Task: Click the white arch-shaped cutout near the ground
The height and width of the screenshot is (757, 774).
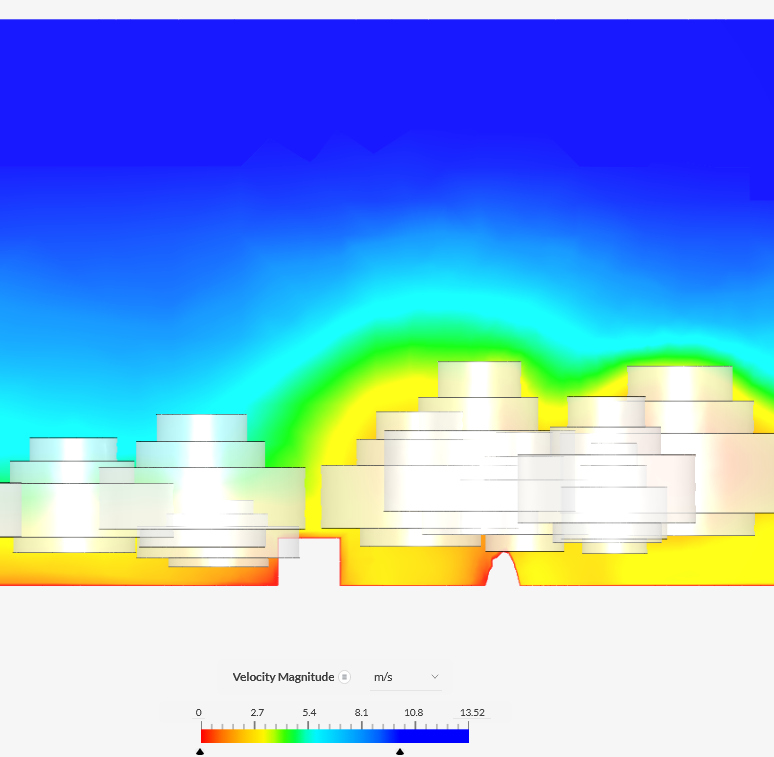Action: [x=503, y=572]
